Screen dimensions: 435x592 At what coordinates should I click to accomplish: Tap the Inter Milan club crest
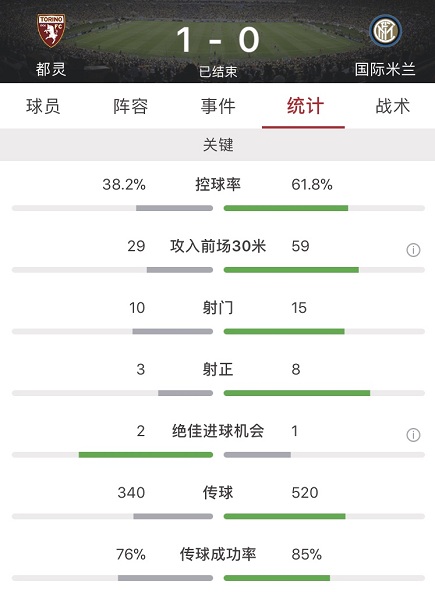385,31
